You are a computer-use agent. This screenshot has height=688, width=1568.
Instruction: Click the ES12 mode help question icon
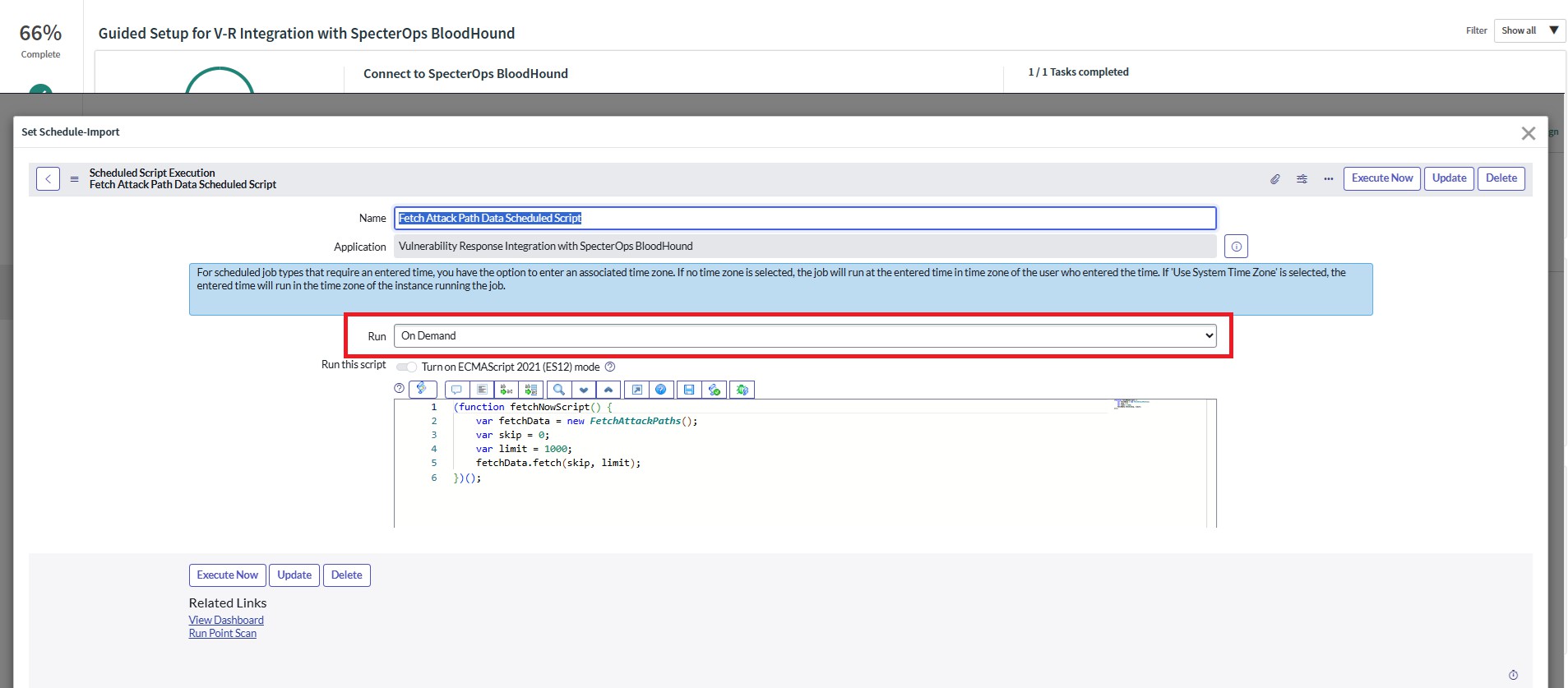(x=610, y=367)
